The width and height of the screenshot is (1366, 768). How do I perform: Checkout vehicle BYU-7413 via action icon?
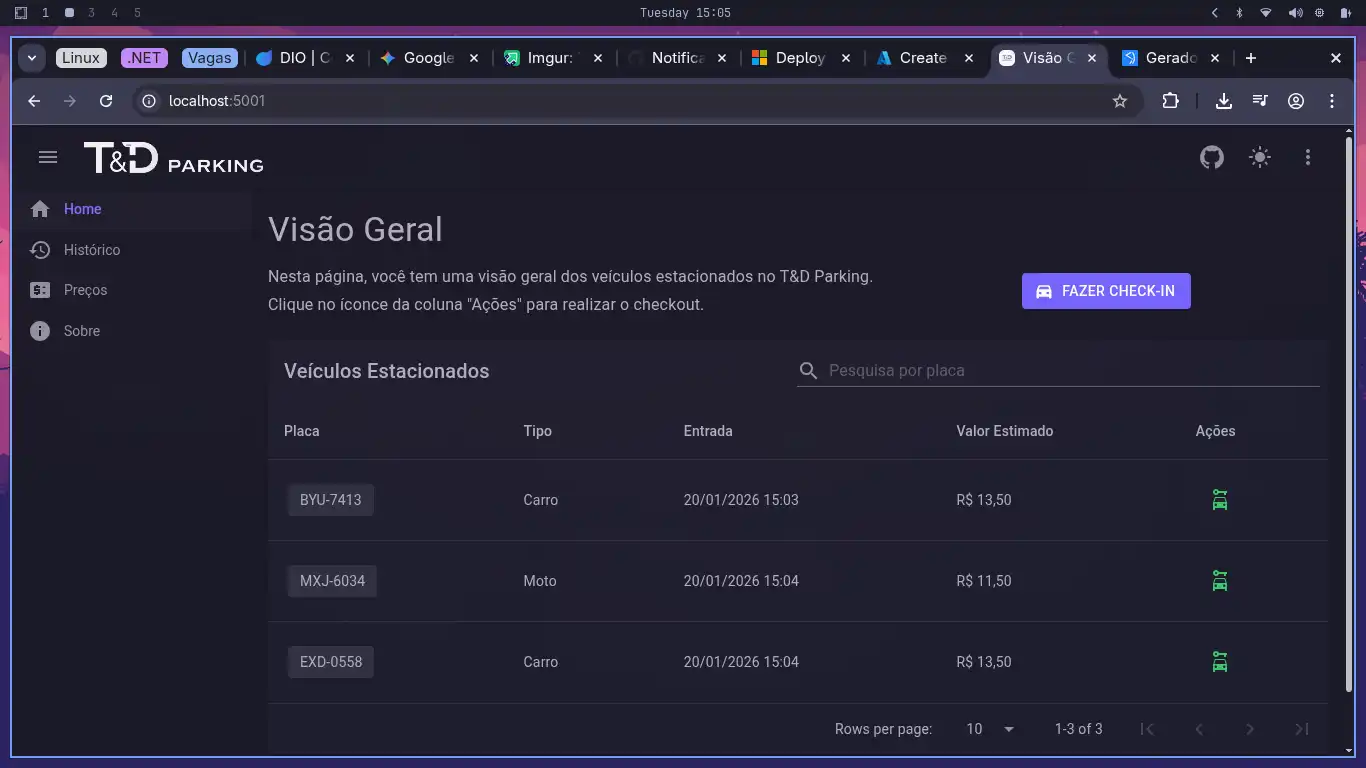[x=1219, y=500]
